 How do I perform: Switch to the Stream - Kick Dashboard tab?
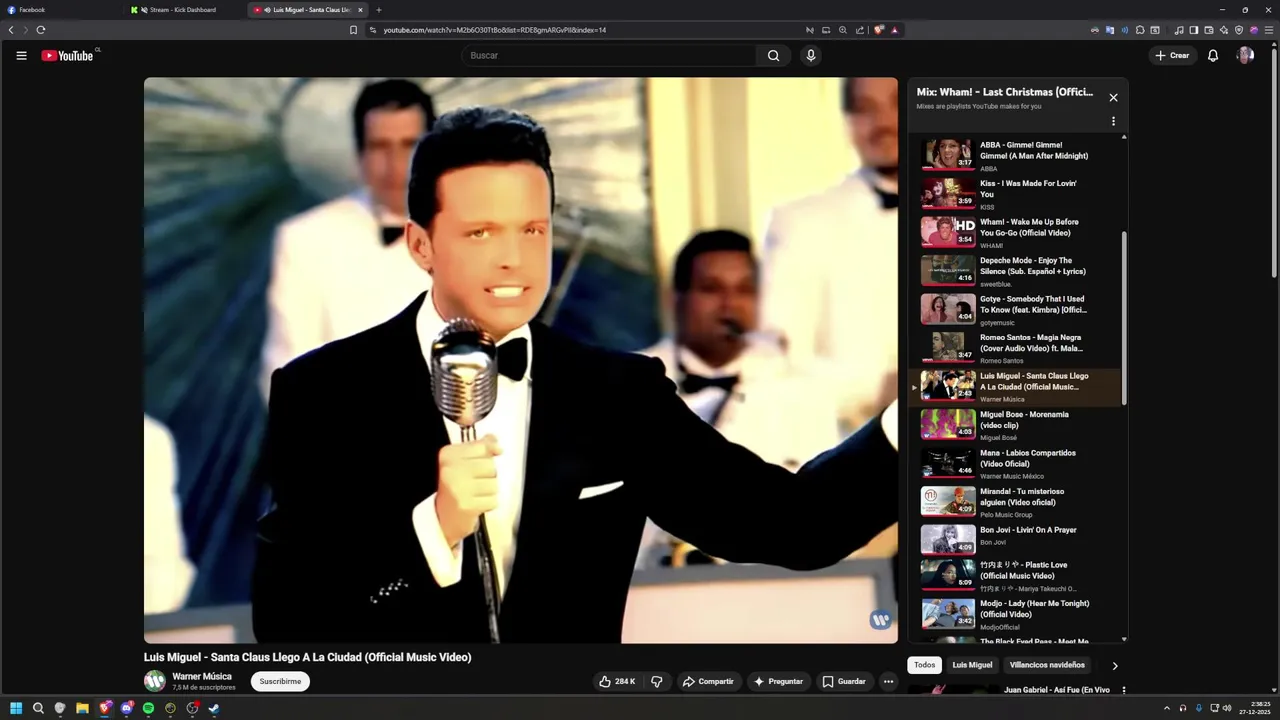tap(185, 10)
